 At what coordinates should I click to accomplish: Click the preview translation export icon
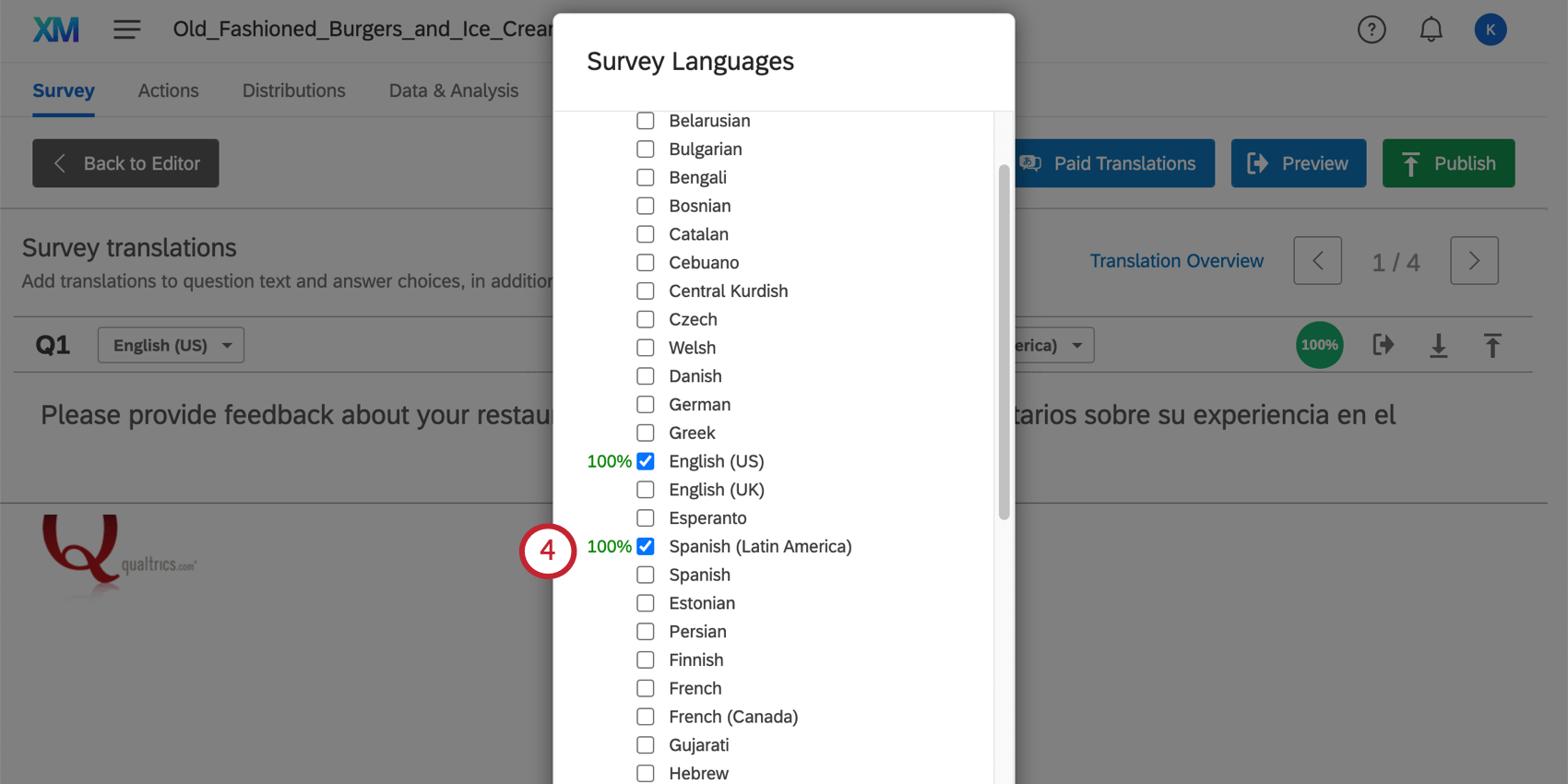[x=1383, y=345]
